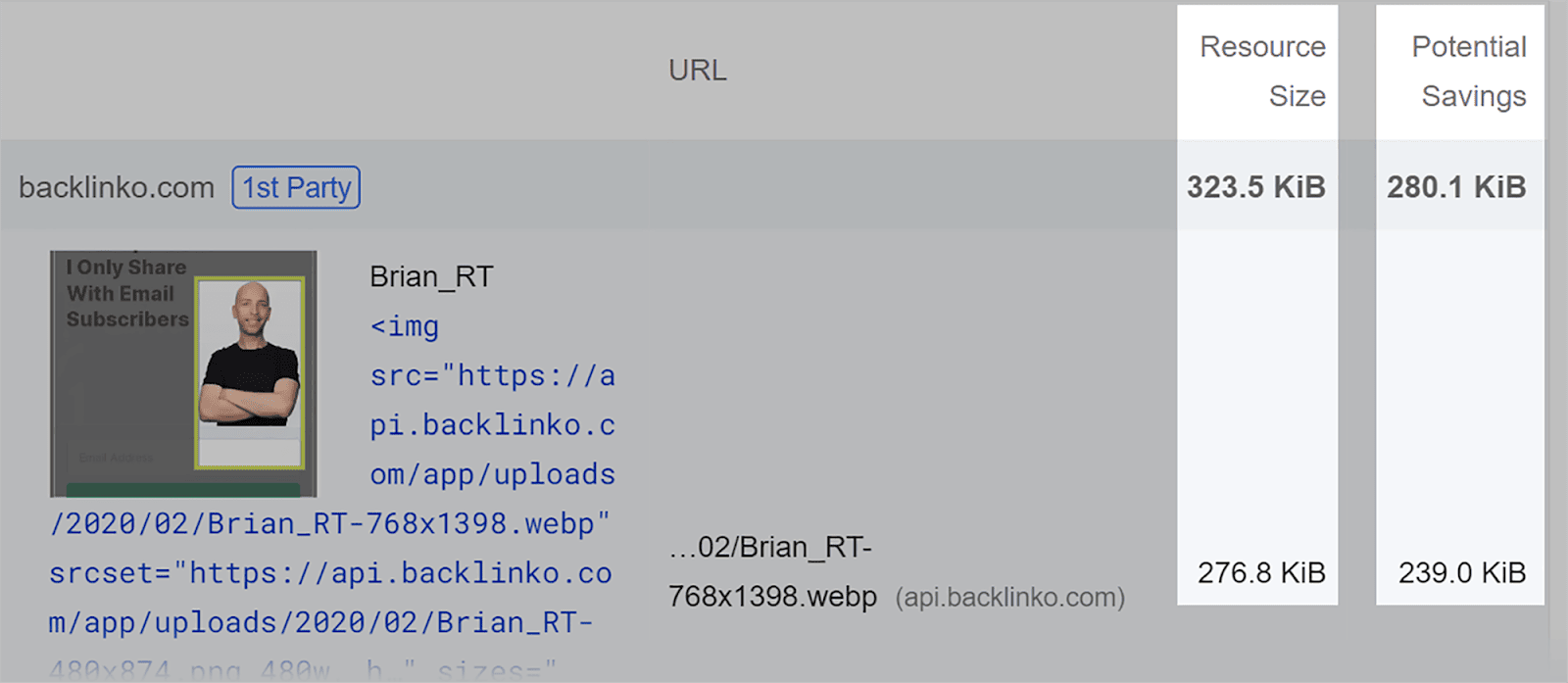The width and height of the screenshot is (1568, 683).
Task: Sort by the Potential Savings column header
Action: point(1467,71)
